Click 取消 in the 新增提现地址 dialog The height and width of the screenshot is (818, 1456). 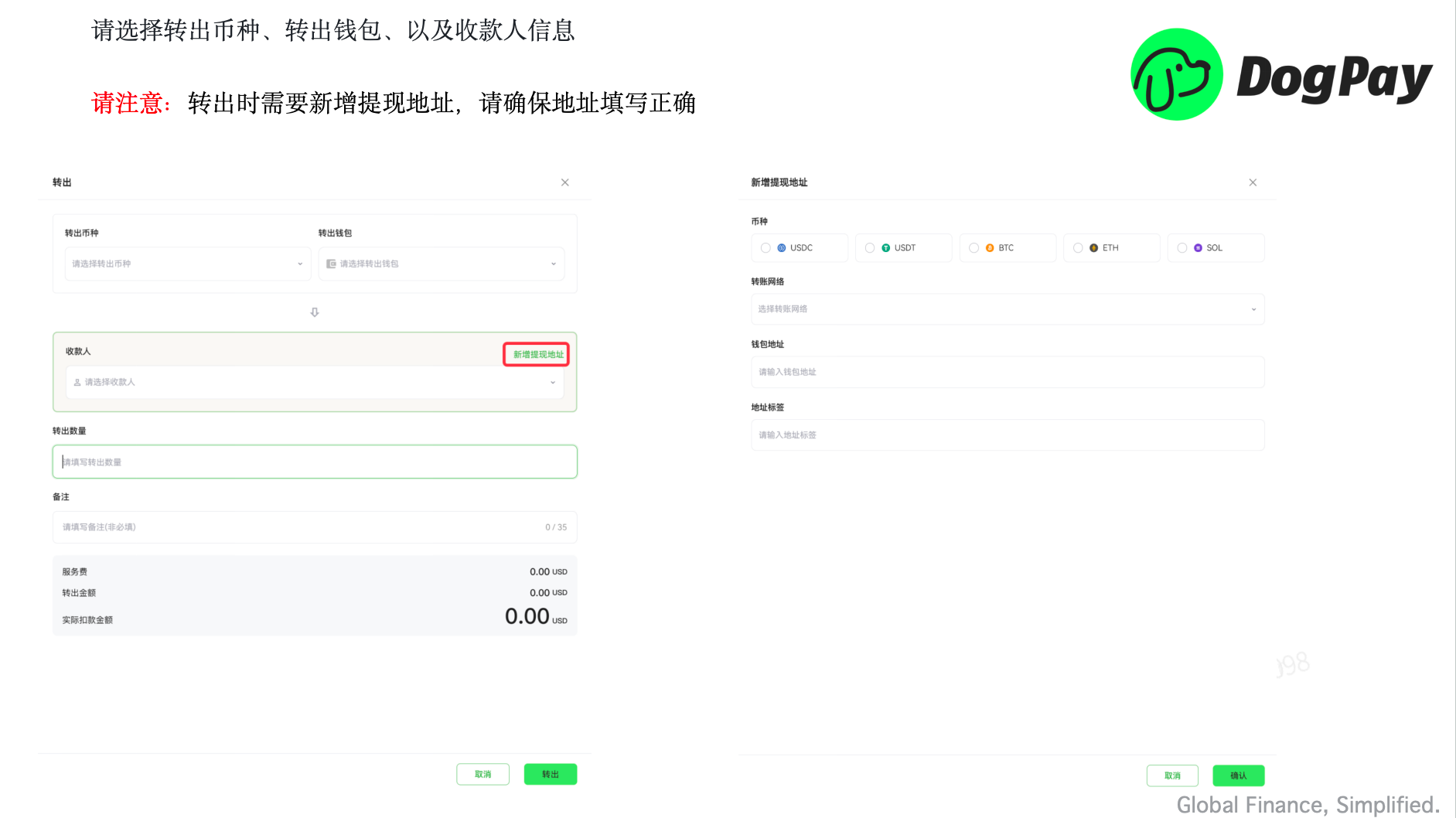click(x=1172, y=775)
